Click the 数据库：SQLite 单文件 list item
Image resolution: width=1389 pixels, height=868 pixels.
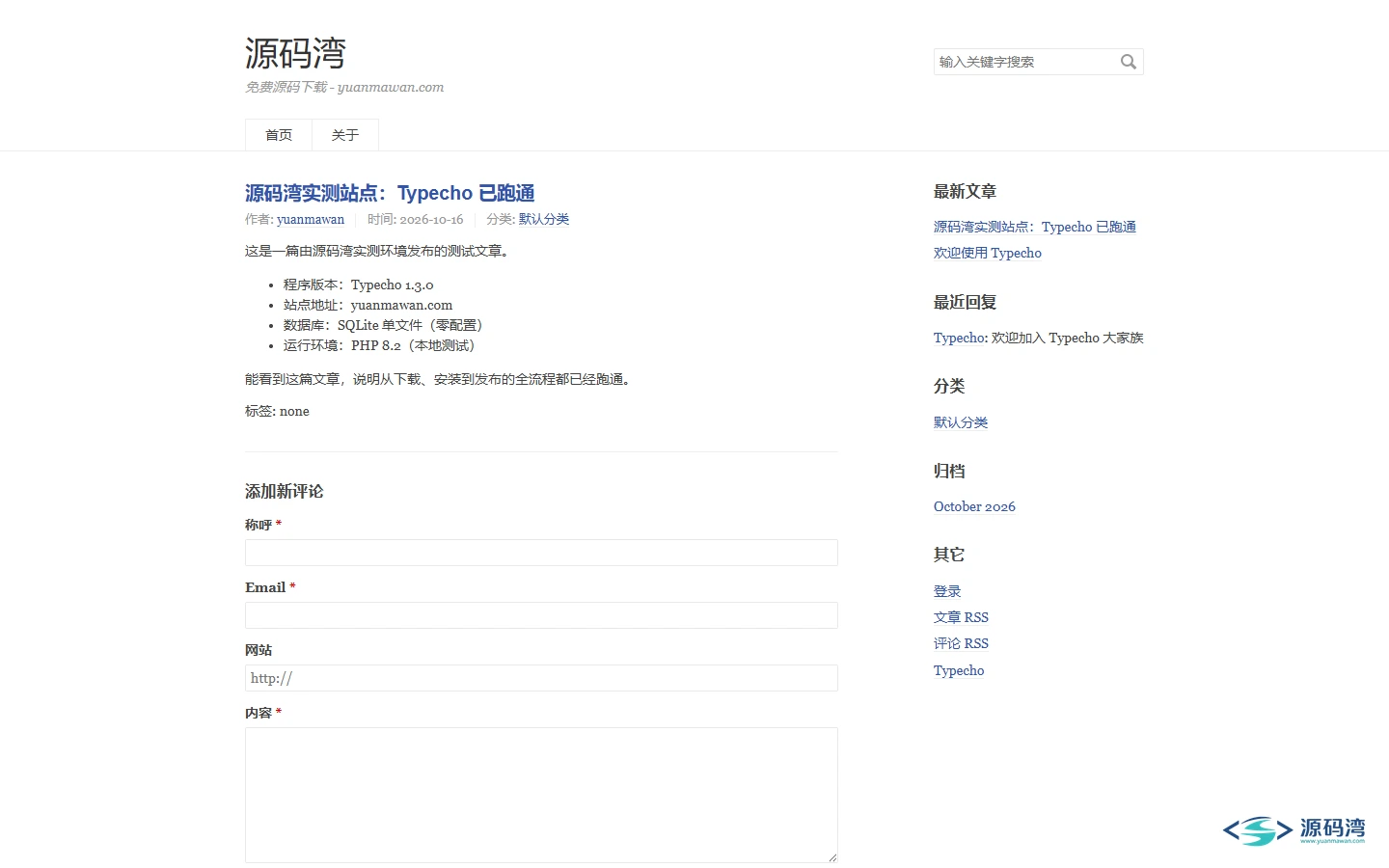pyautogui.click(x=383, y=325)
